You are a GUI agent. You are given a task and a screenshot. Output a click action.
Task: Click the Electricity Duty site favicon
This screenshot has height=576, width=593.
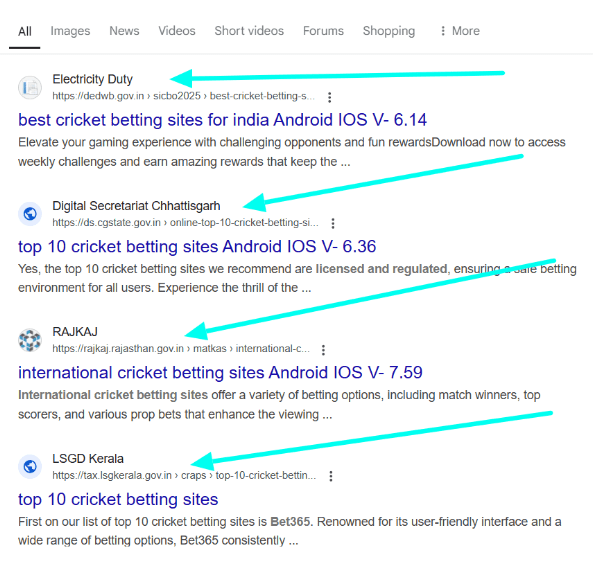pyautogui.click(x=30, y=88)
